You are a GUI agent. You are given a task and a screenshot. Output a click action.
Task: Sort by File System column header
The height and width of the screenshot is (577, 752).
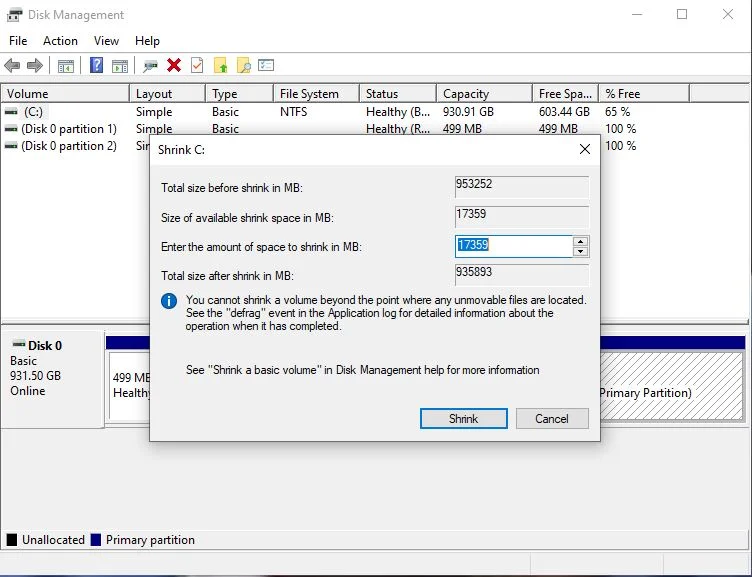click(317, 94)
